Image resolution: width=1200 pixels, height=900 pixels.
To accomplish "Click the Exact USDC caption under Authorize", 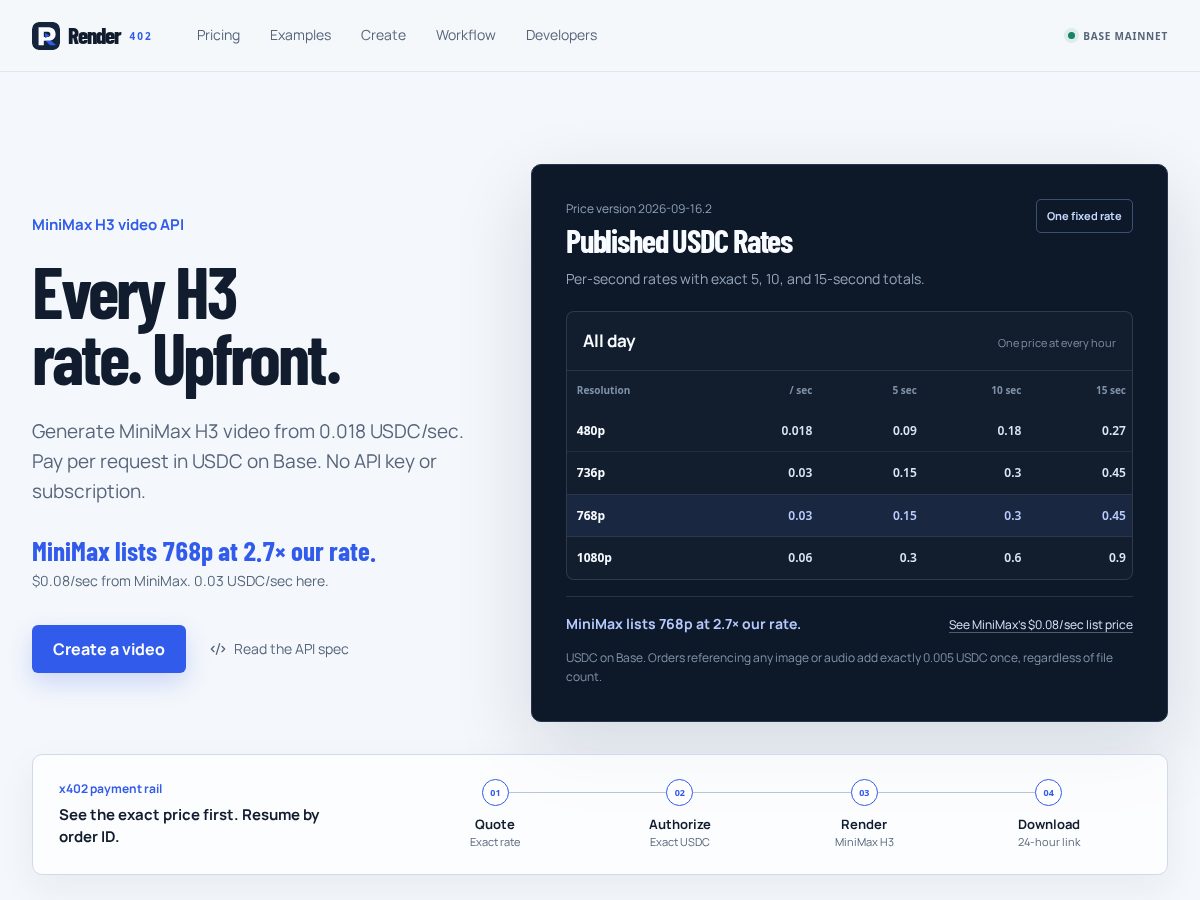I will click(x=680, y=842).
